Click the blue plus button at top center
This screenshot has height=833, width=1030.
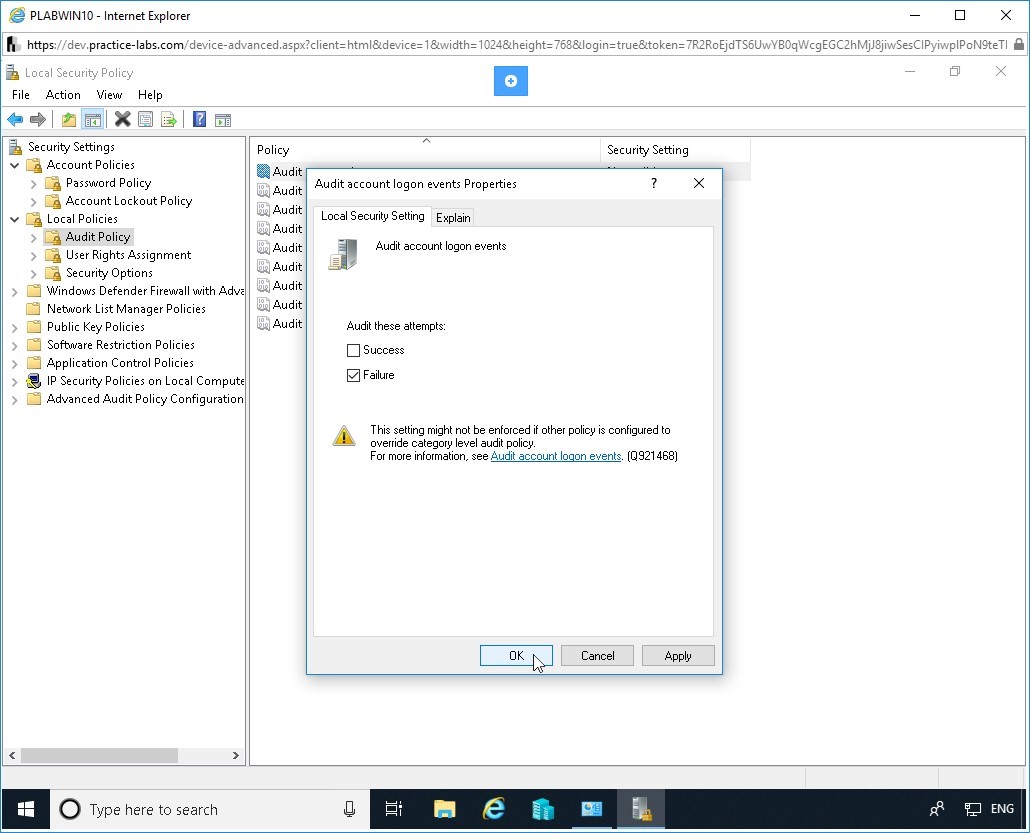[x=510, y=81]
